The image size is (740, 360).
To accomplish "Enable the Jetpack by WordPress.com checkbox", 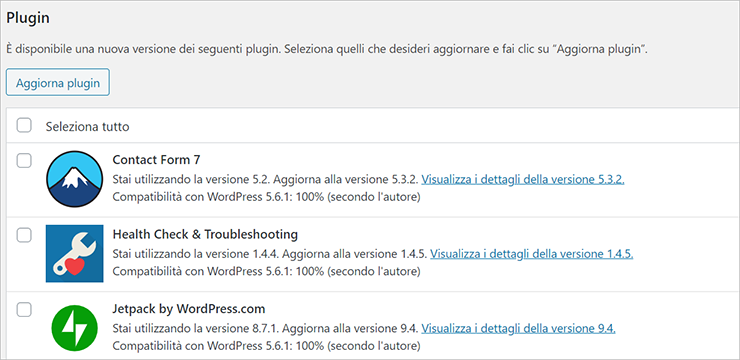I will [x=24, y=310].
